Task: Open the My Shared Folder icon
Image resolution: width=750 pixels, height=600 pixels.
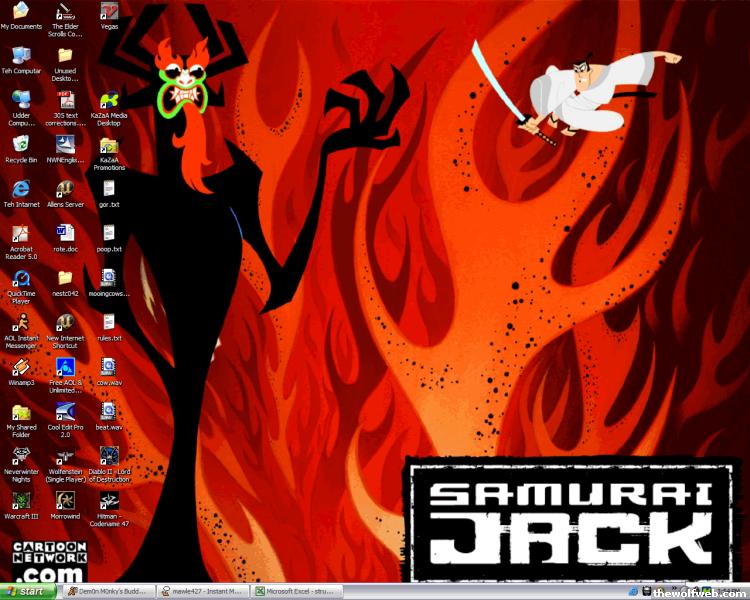Action: point(20,411)
